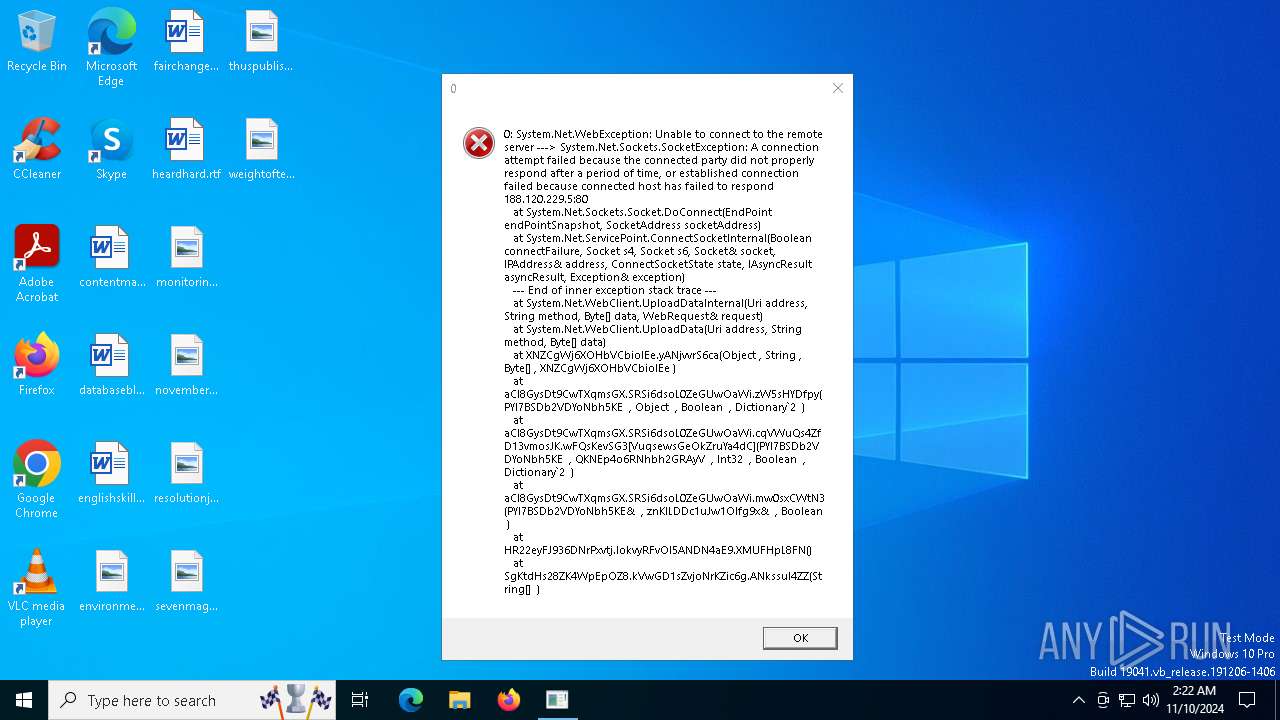The height and width of the screenshot is (720, 1280).
Task: Click the Meet Now tray icon
Action: (x=1103, y=700)
